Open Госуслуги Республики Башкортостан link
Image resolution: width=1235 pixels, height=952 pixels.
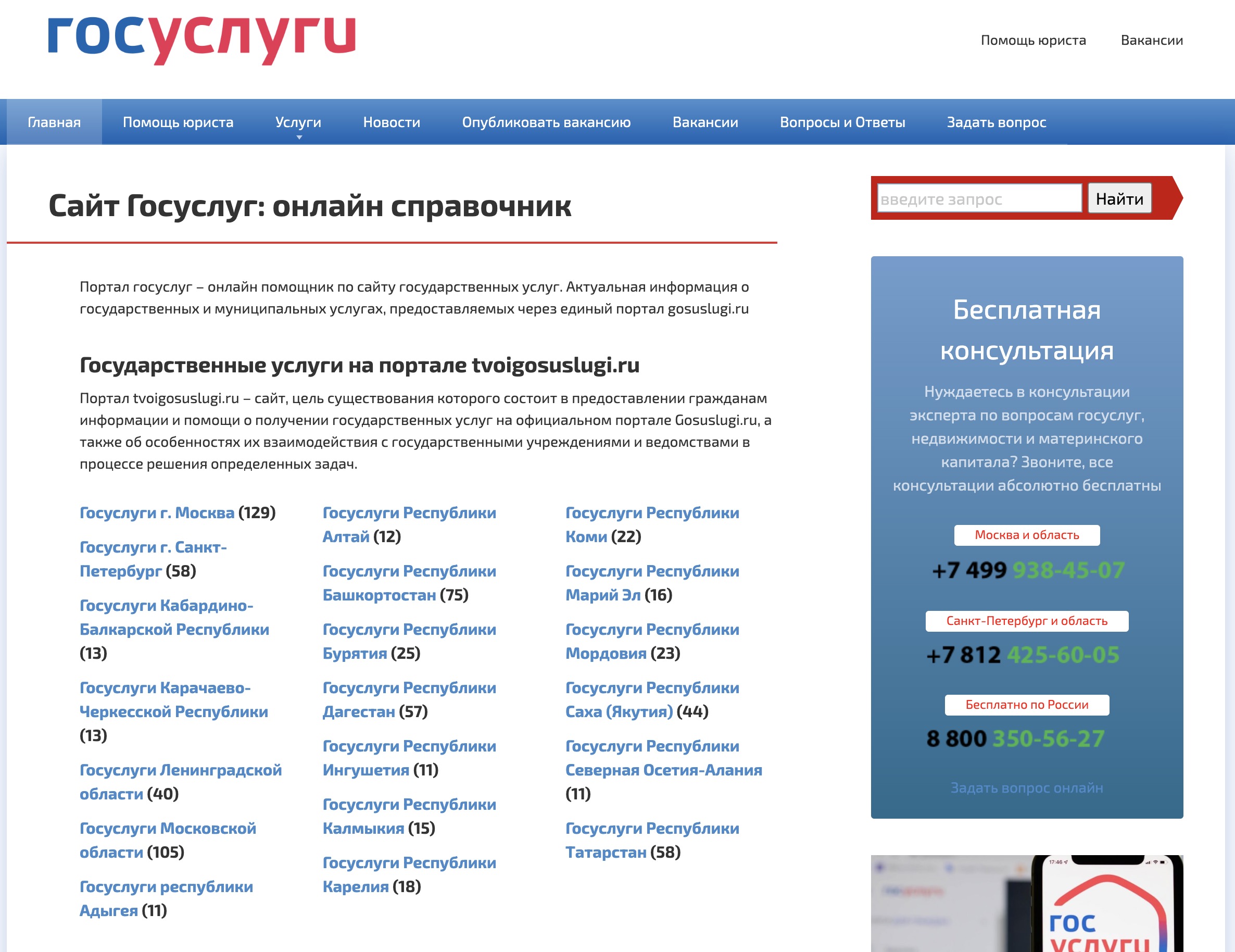tap(409, 583)
